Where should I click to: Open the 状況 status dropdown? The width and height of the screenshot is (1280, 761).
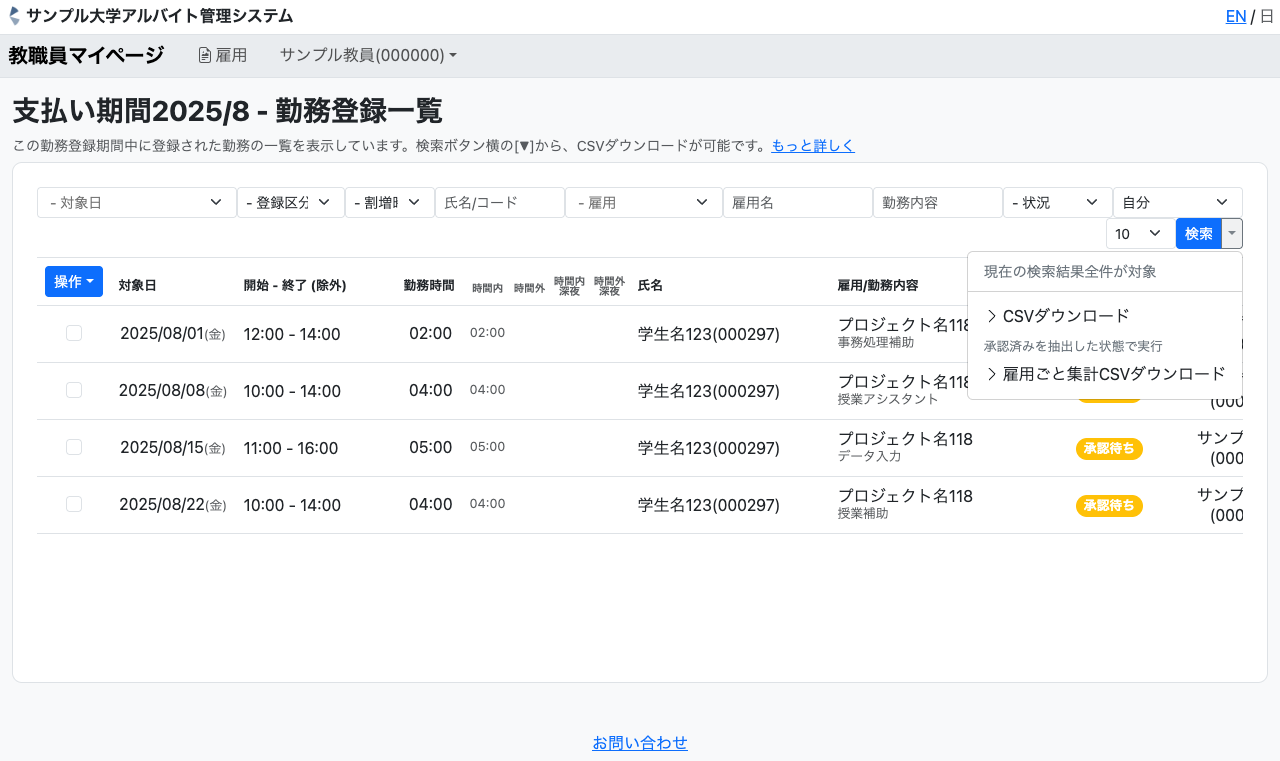(1058, 203)
